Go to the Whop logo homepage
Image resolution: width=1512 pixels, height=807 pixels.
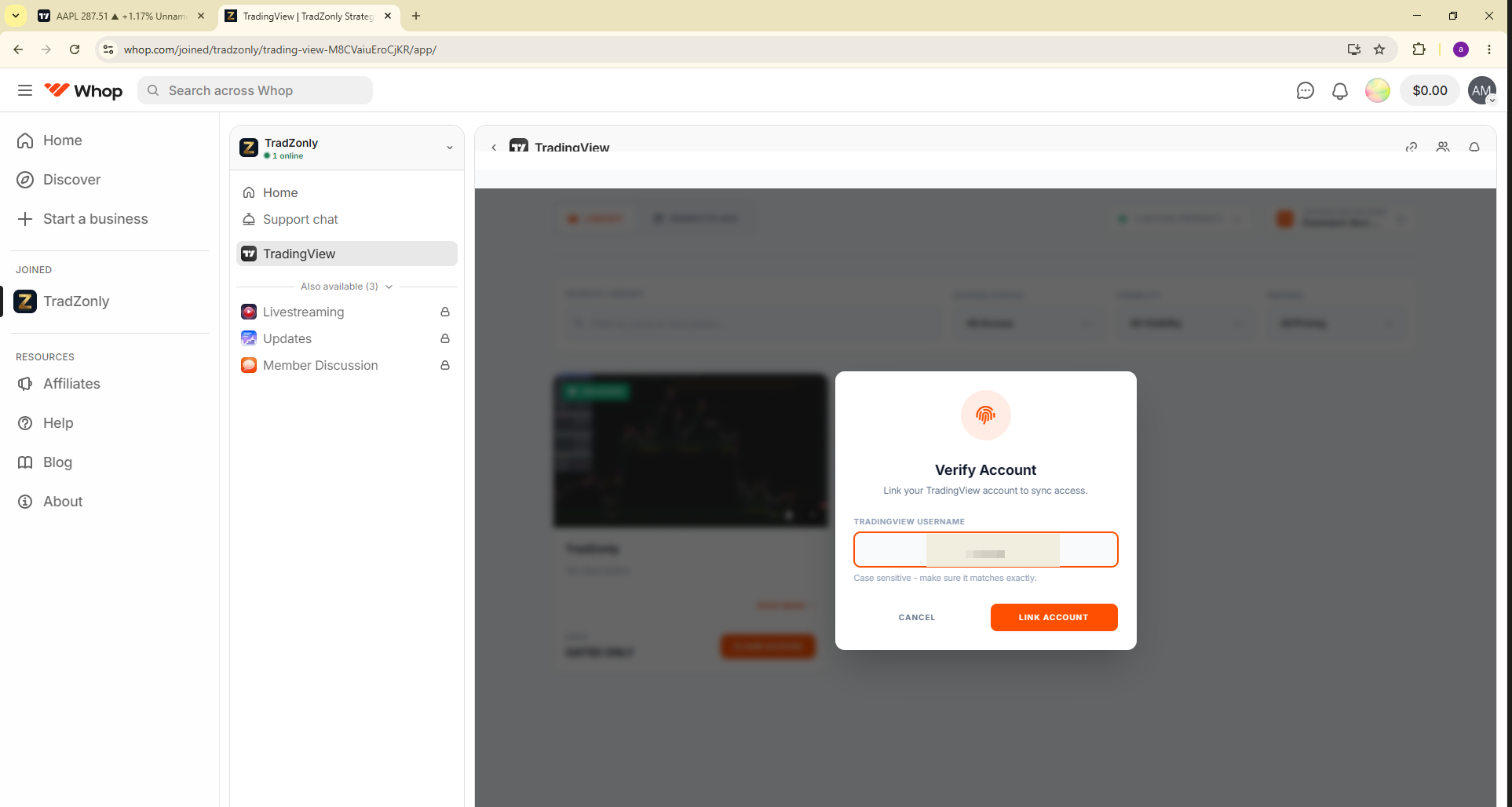coord(83,90)
